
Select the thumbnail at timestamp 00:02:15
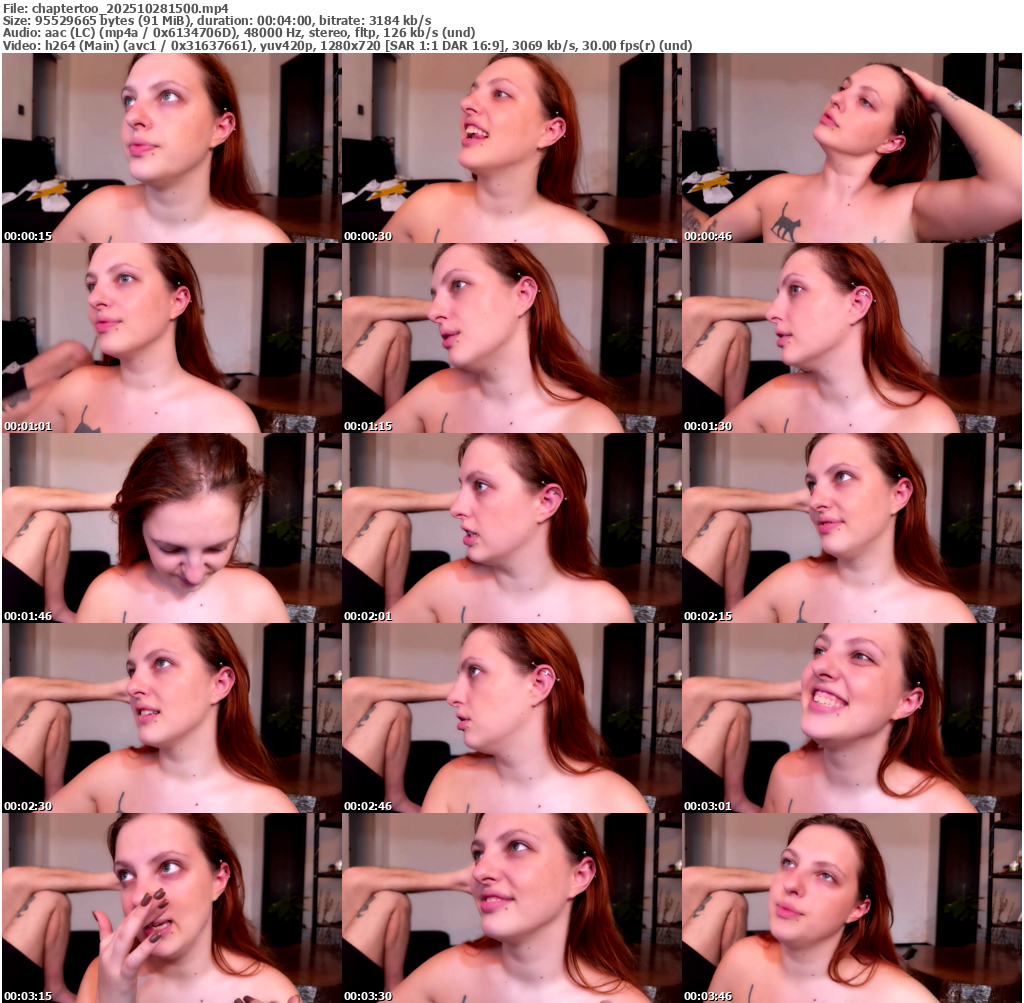[x=852, y=528]
